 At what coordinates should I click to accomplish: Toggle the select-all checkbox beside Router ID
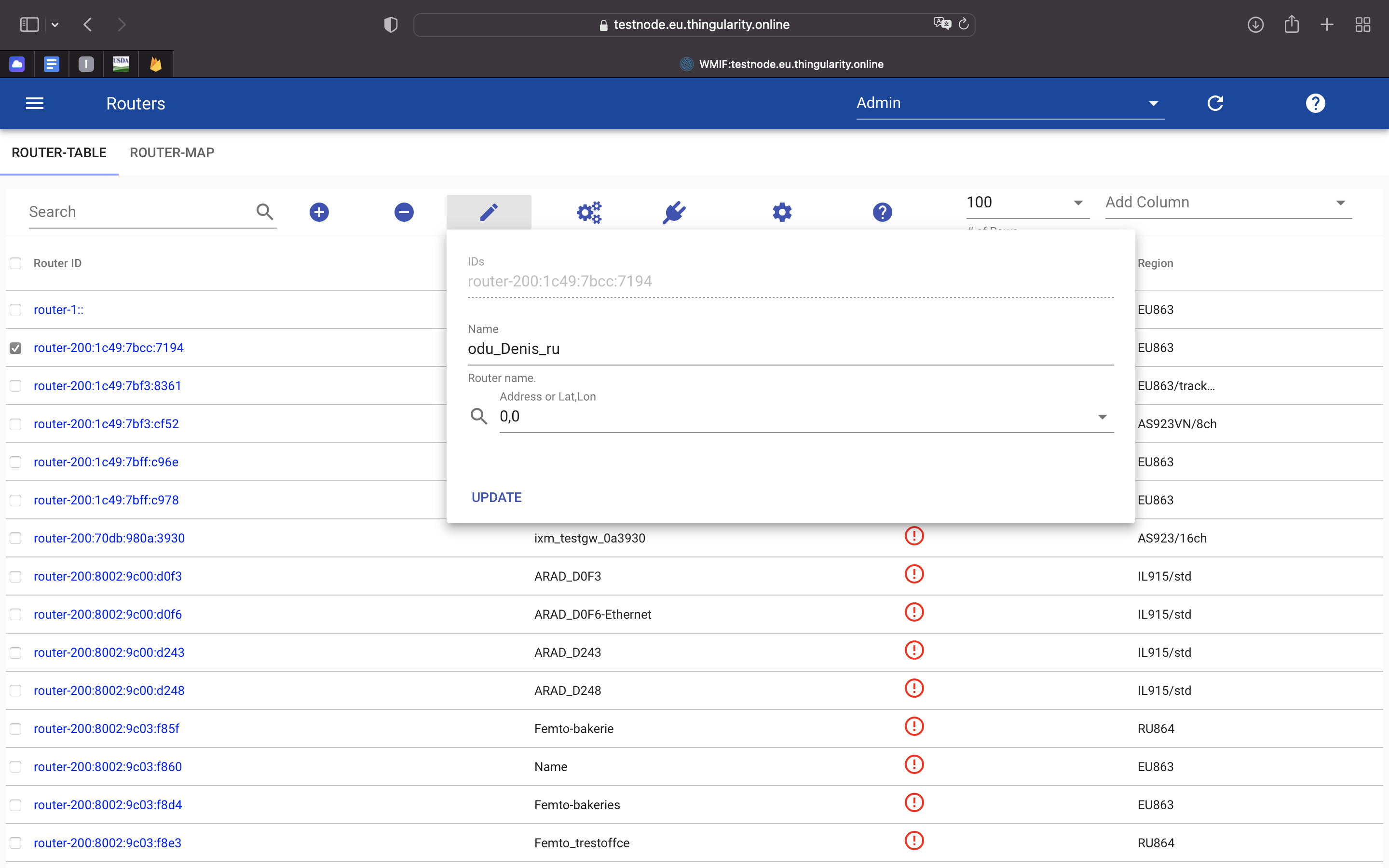[x=15, y=263]
